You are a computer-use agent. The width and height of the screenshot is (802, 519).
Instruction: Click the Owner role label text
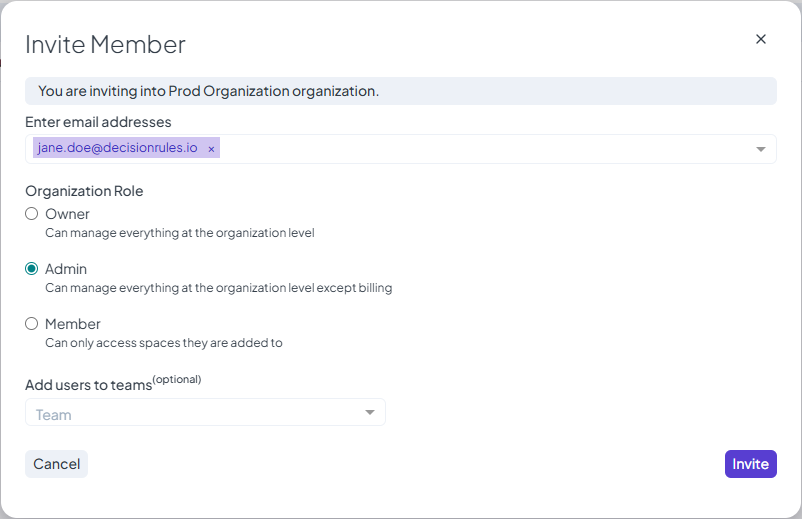pyautogui.click(x=67, y=214)
